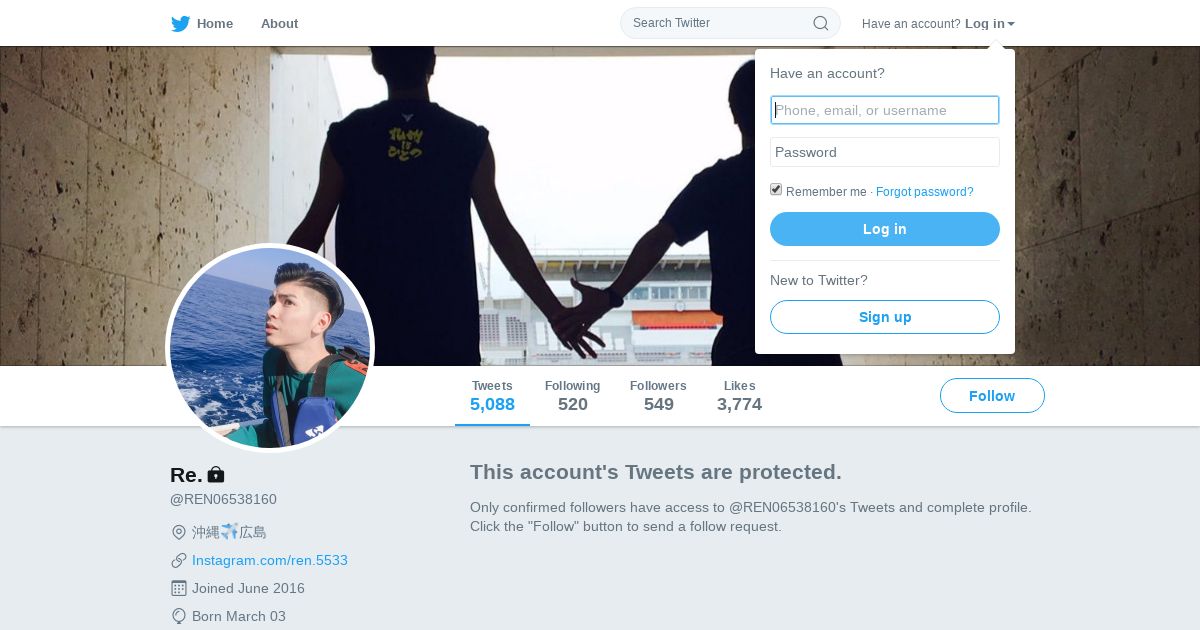
Task: Click the link chain icon
Action: click(179, 560)
